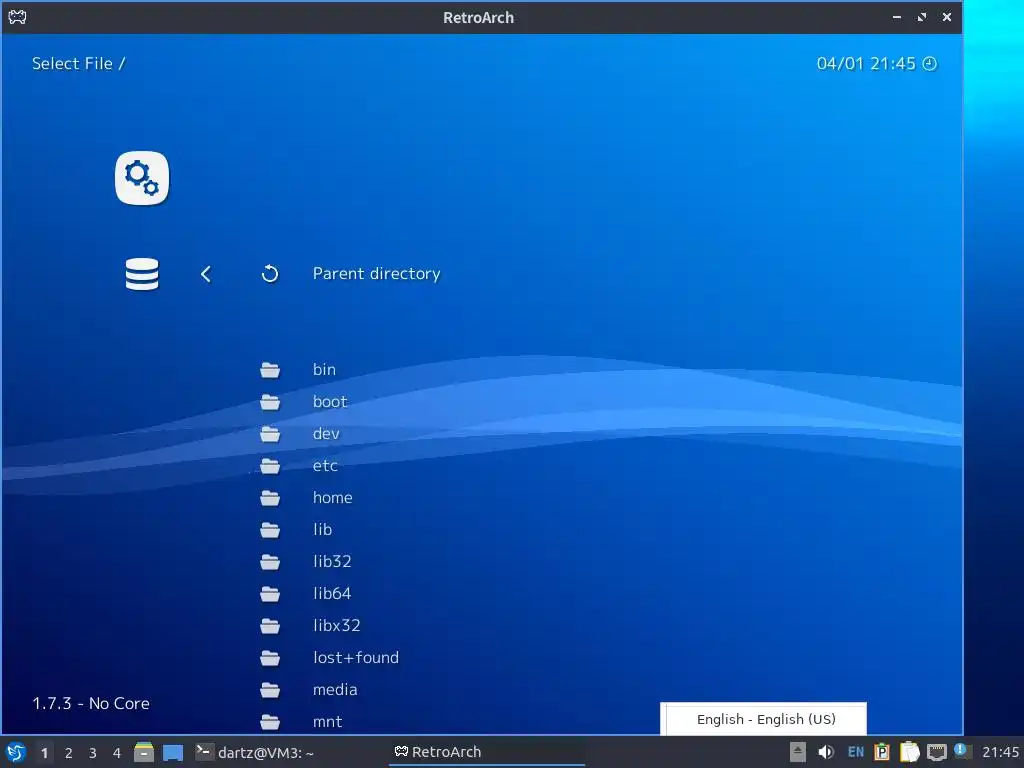The image size is (1024, 768).
Task: Open the lib64 directory
Action: [x=332, y=594]
